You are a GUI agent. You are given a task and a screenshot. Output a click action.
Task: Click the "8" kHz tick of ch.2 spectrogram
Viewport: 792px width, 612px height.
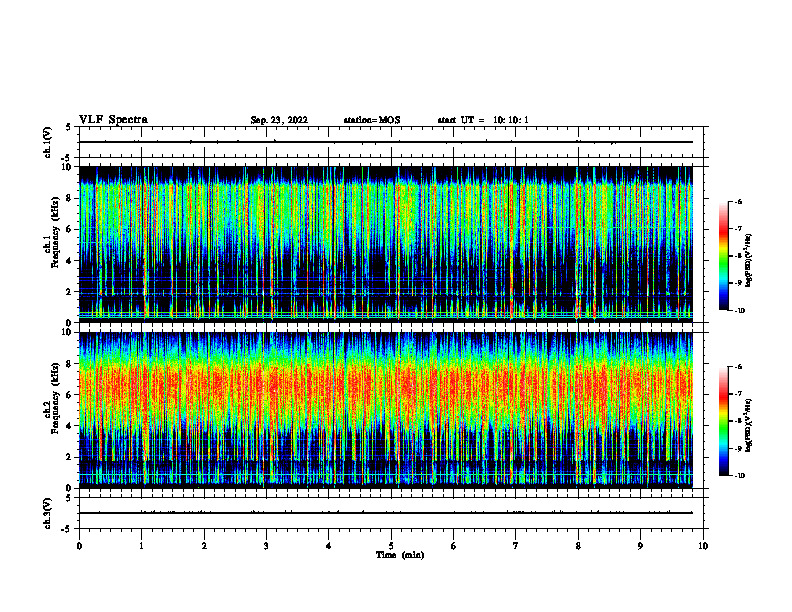pos(70,364)
